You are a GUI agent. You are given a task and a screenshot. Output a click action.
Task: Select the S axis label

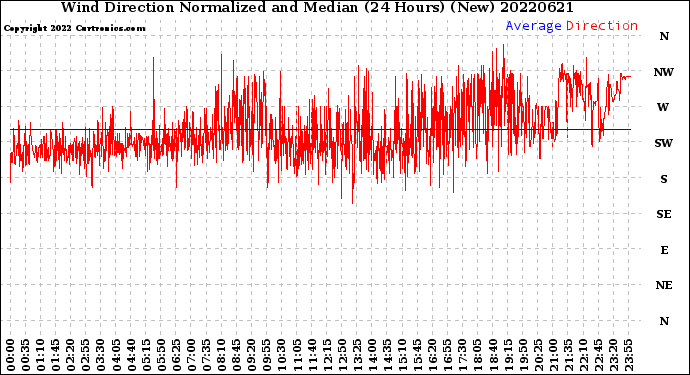pos(664,179)
